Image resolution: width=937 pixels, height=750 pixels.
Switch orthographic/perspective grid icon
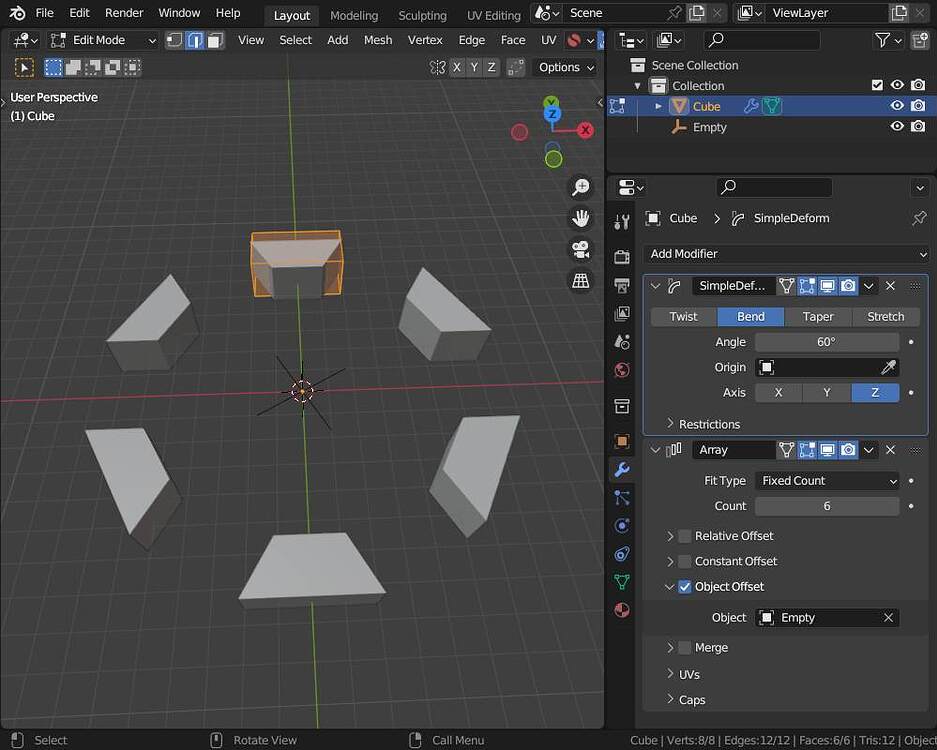click(580, 280)
